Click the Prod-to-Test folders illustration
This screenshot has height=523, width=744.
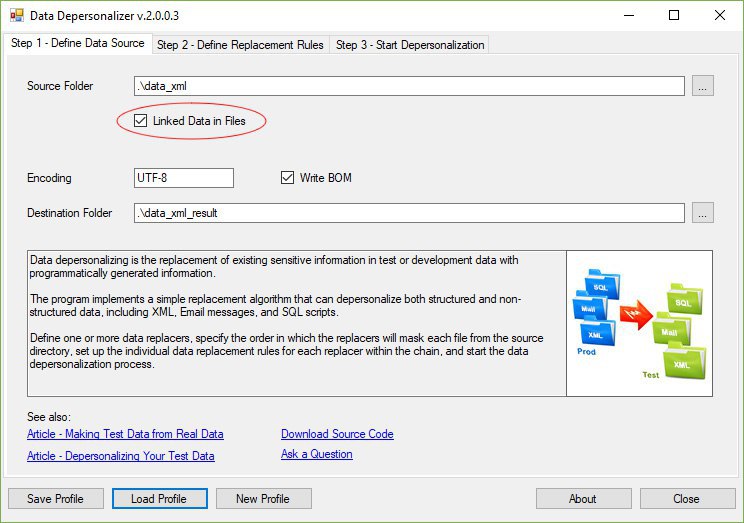639,323
